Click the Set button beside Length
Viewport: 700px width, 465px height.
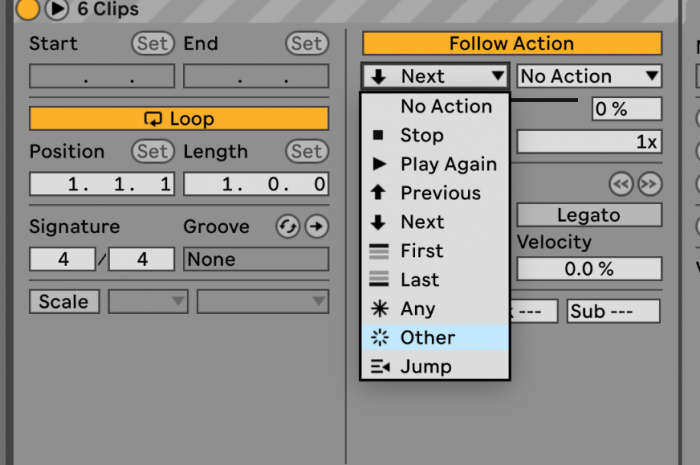307,151
